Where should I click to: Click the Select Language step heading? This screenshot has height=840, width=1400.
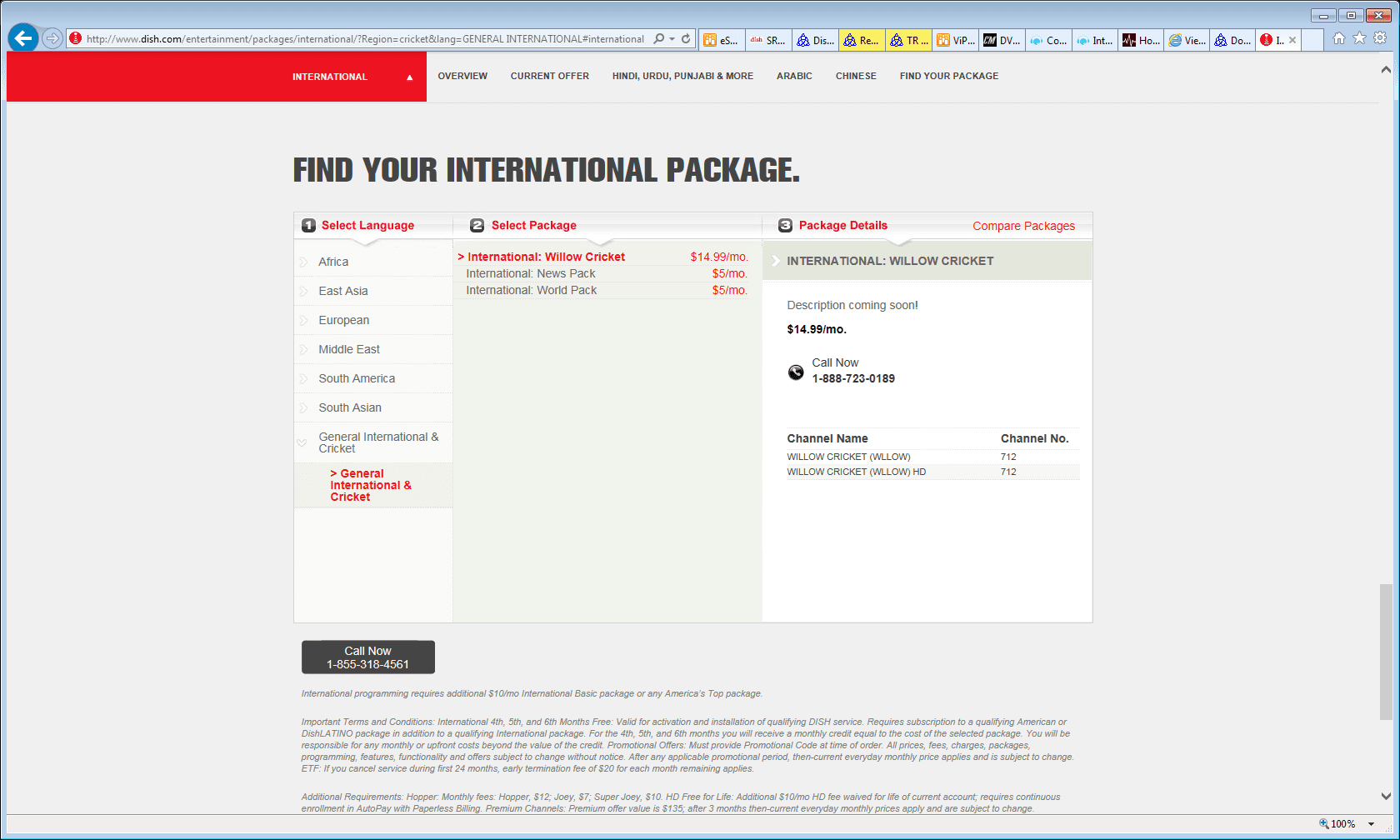tap(367, 225)
